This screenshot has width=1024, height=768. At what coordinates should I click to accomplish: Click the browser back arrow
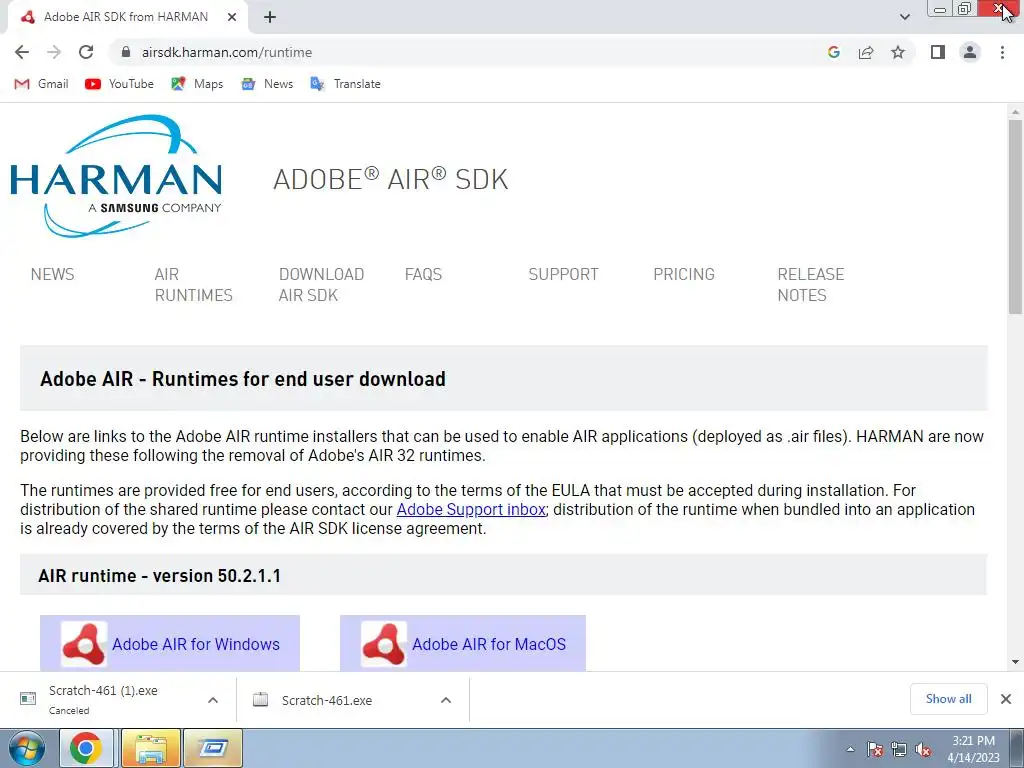22,52
